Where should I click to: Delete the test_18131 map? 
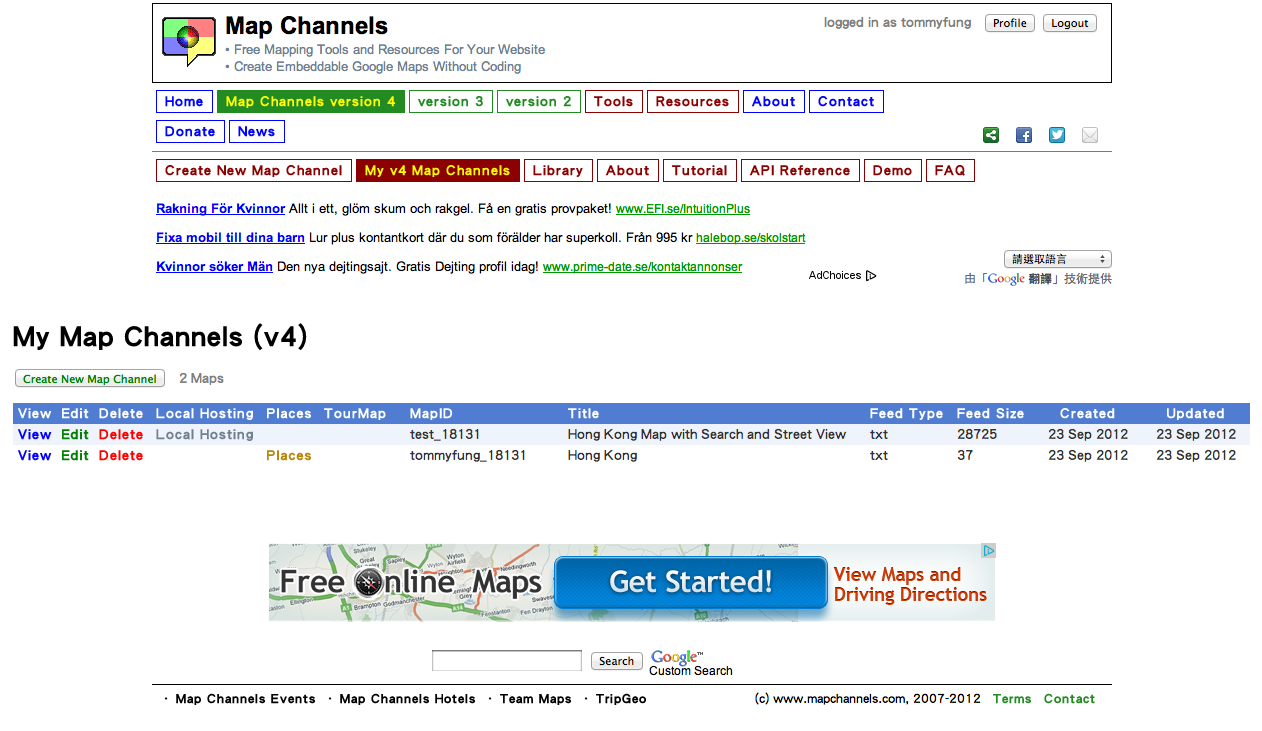(120, 435)
